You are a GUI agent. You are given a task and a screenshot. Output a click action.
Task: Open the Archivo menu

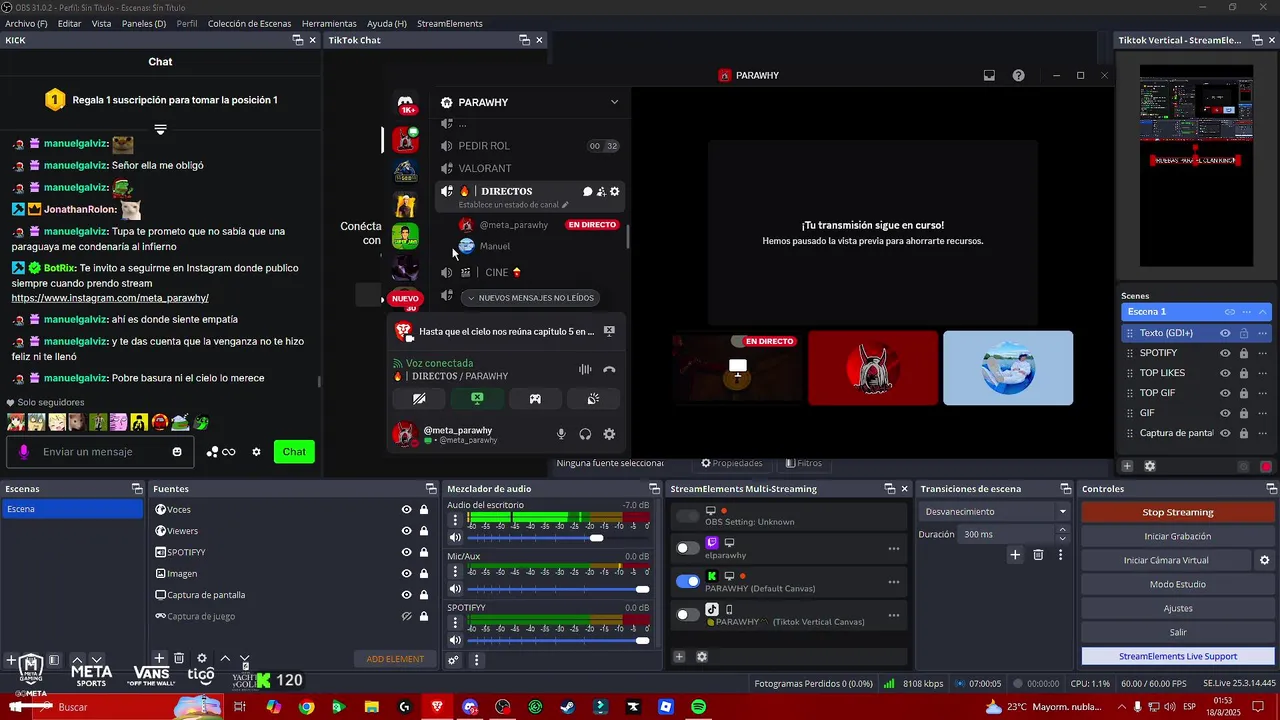(x=26, y=23)
